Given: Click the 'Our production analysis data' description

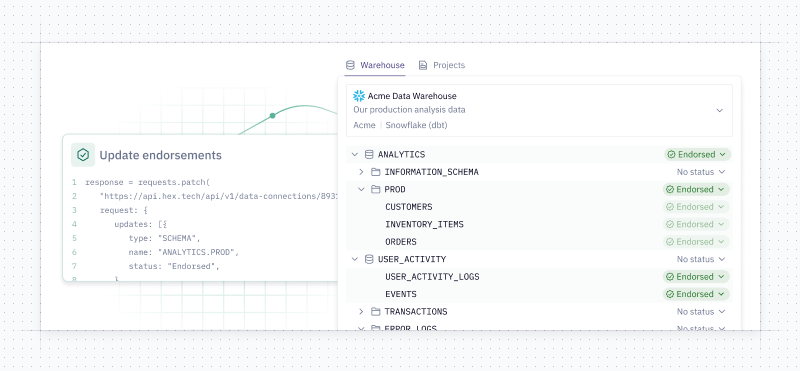Looking at the screenshot, I should (409, 110).
